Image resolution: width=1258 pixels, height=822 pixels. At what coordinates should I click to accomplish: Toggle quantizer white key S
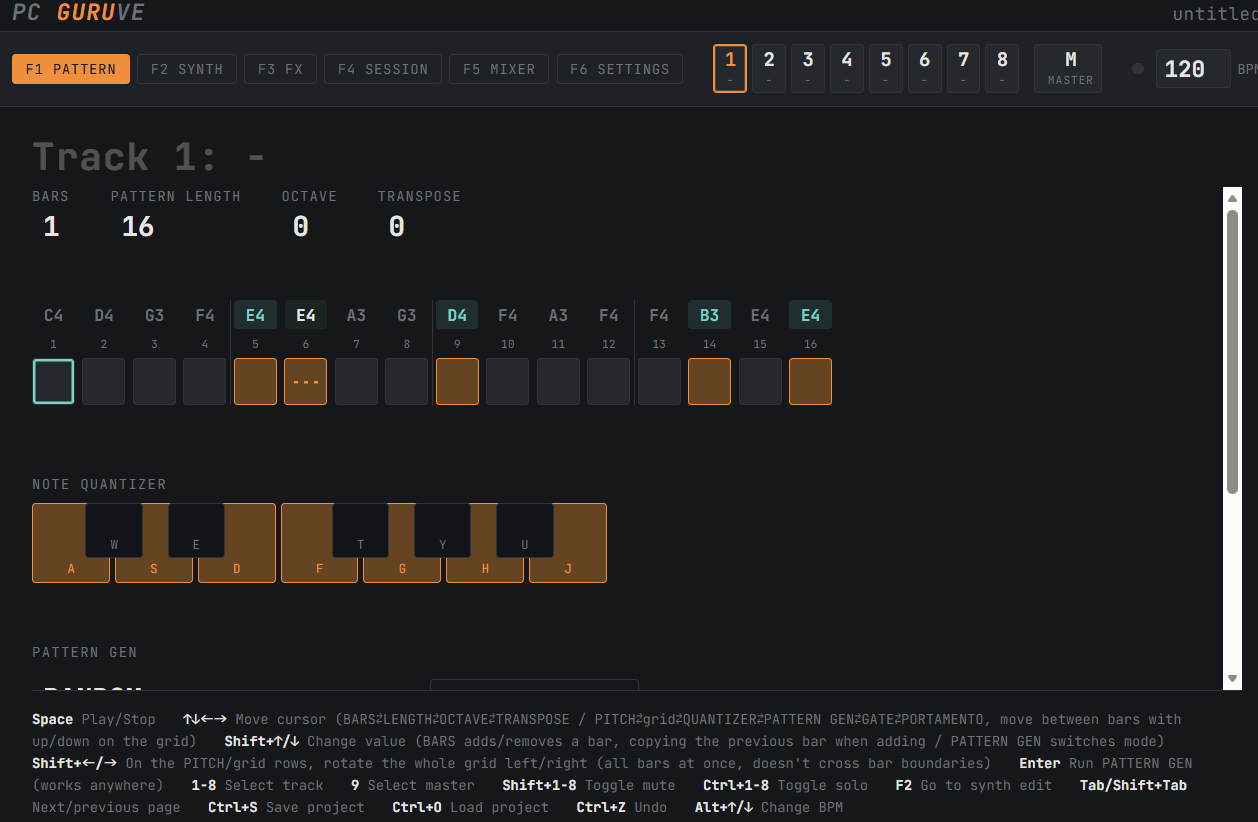tap(154, 568)
